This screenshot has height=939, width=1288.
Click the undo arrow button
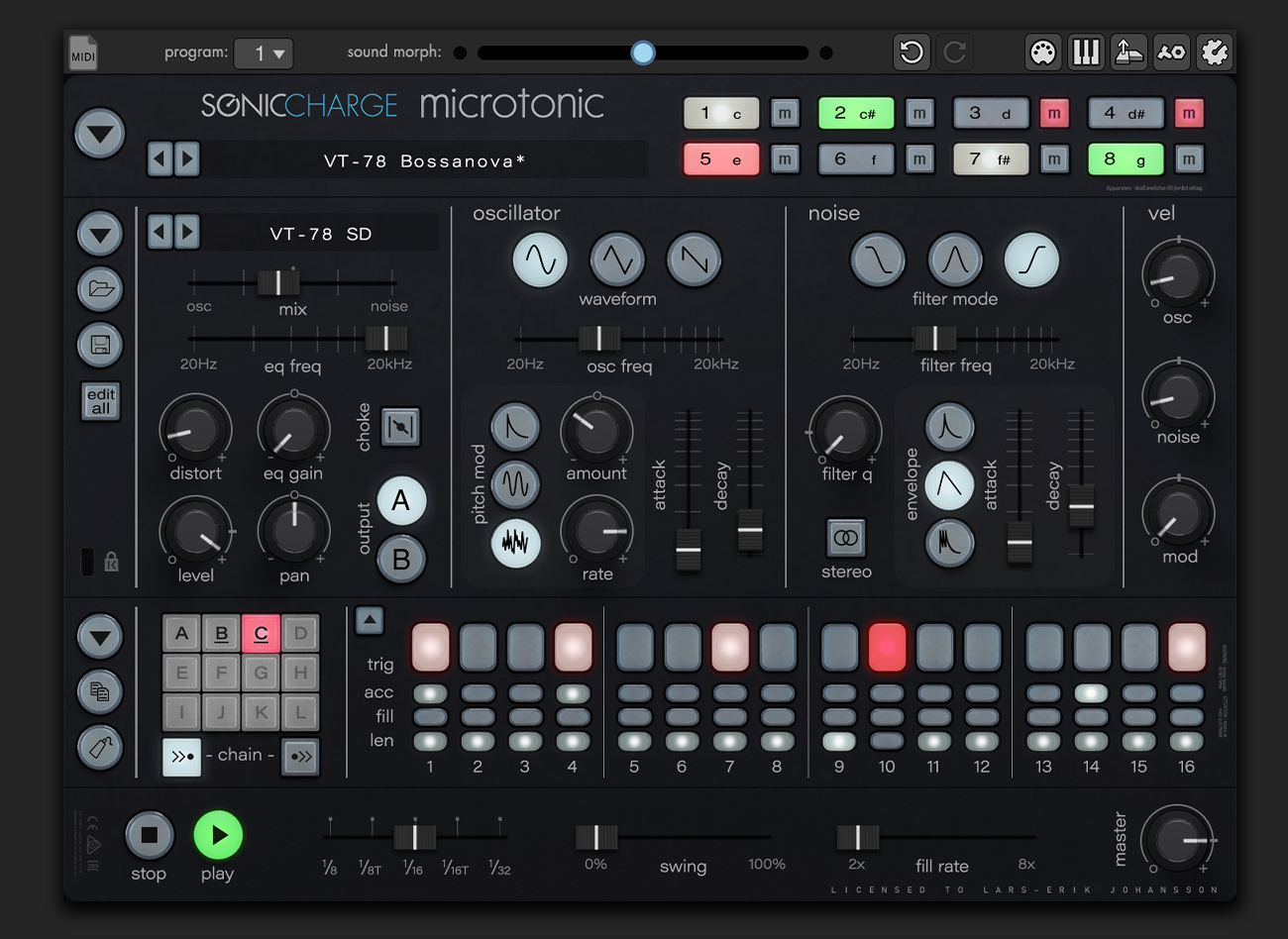pyautogui.click(x=912, y=52)
